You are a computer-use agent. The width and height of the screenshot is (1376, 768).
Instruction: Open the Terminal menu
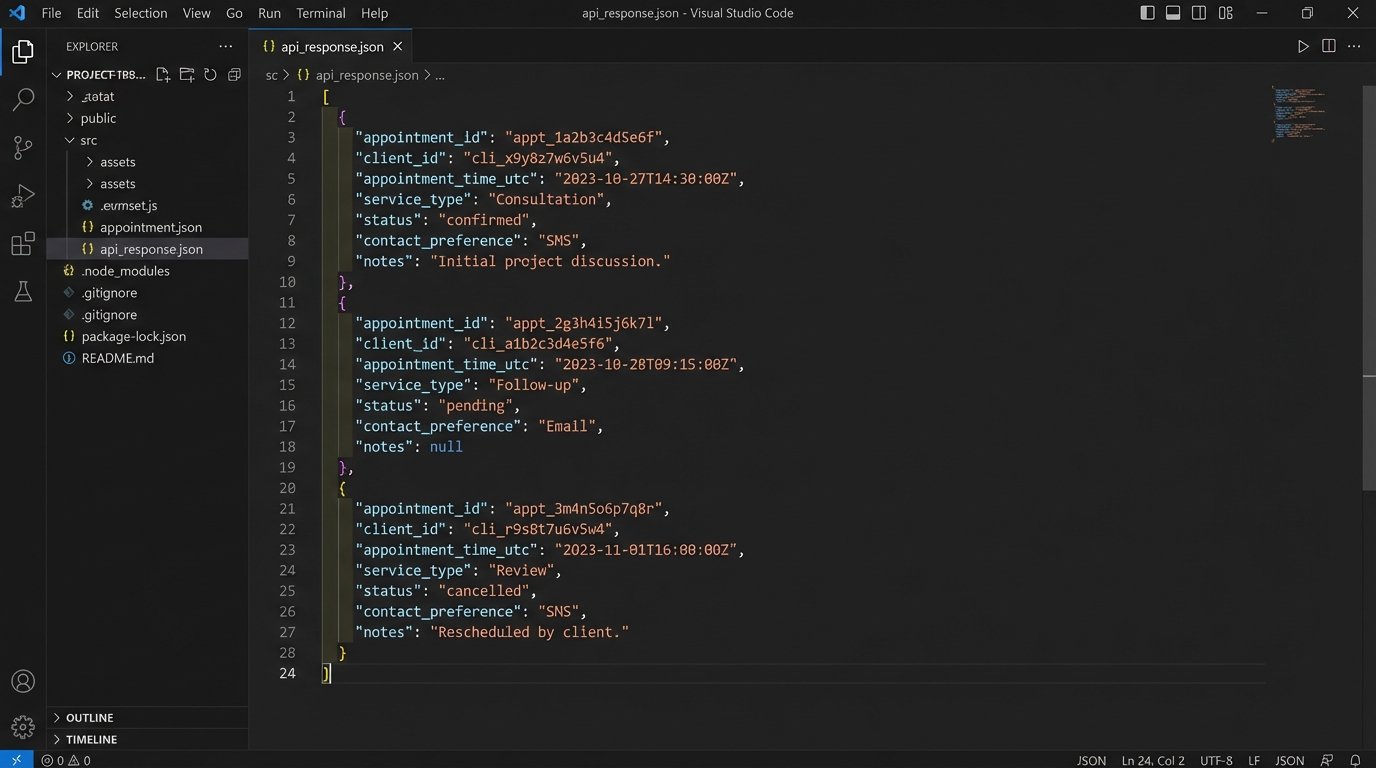320,13
